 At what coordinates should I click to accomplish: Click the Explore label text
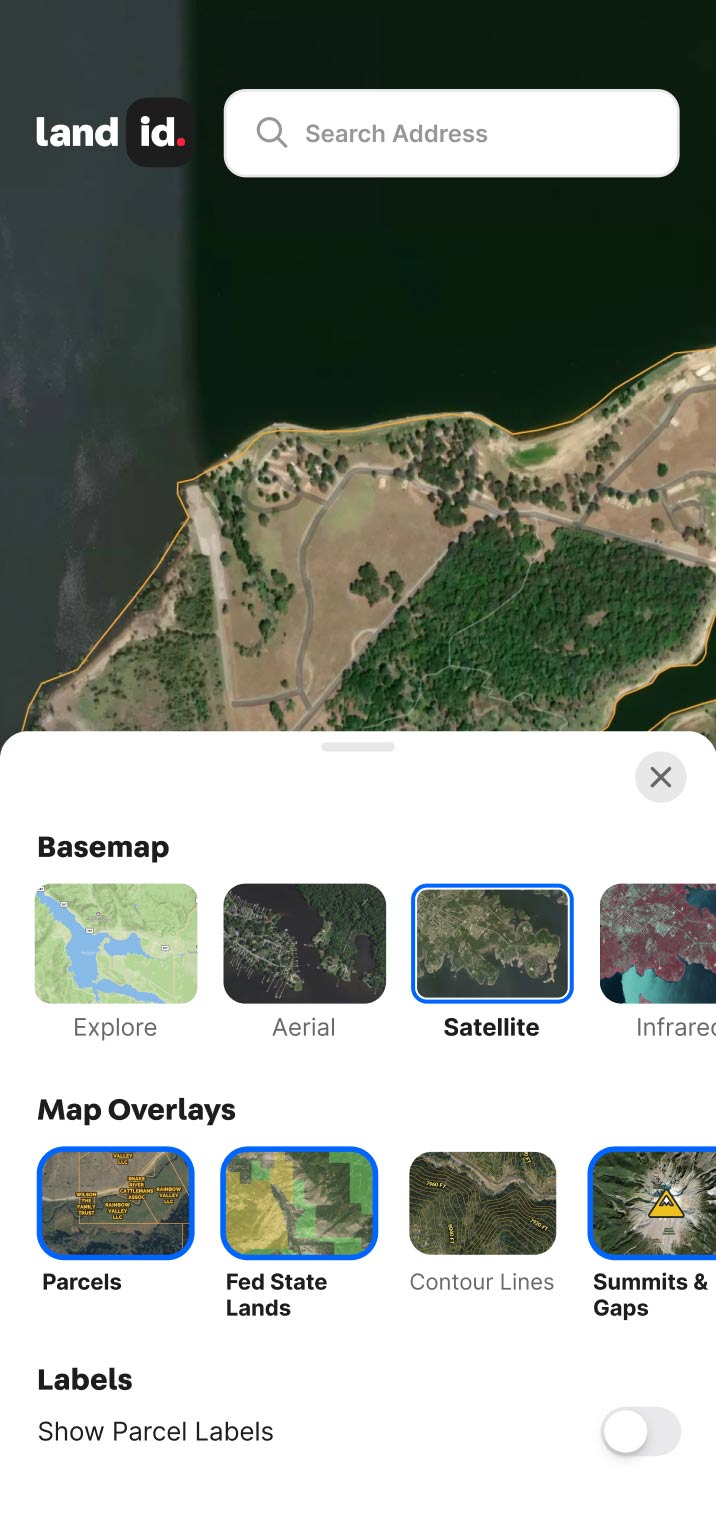pyautogui.click(x=115, y=1028)
